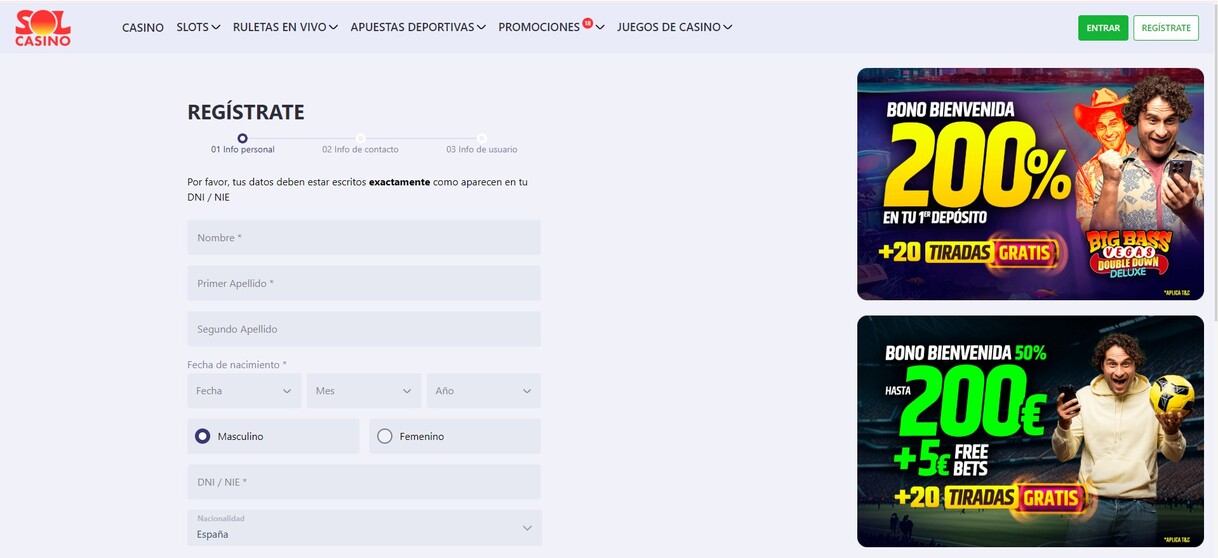Open the Fecha day dropdown

pyautogui.click(x=244, y=391)
